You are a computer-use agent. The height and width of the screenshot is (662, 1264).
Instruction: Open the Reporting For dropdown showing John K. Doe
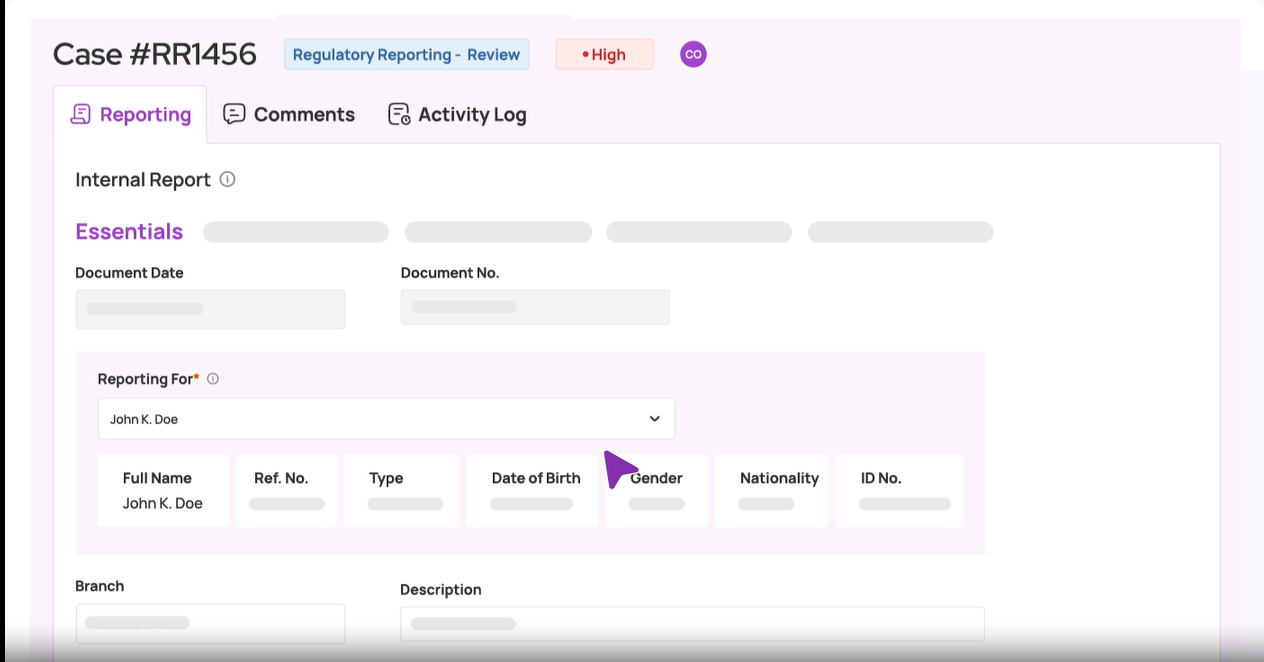coord(386,418)
